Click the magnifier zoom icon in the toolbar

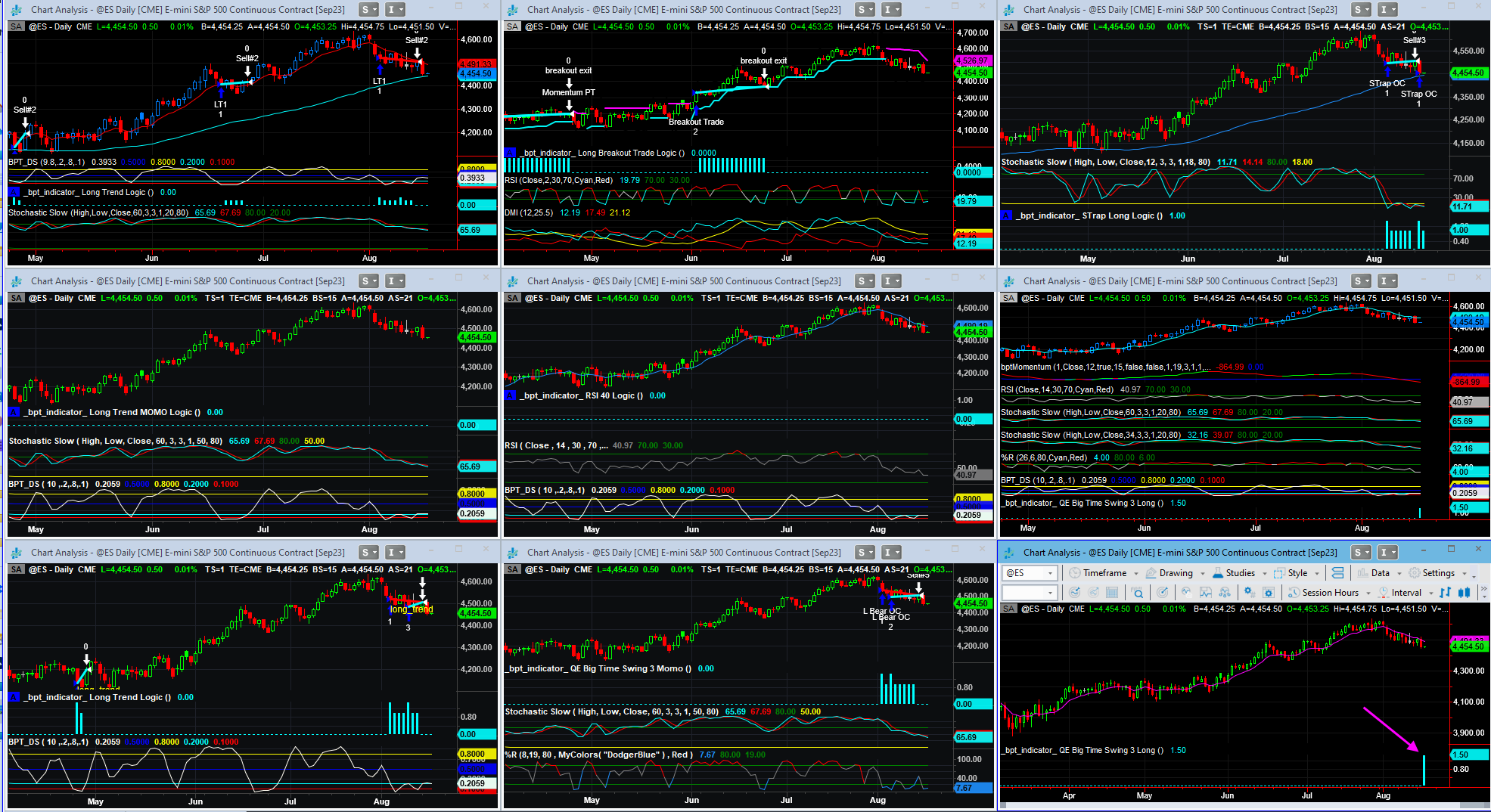coord(1138,593)
